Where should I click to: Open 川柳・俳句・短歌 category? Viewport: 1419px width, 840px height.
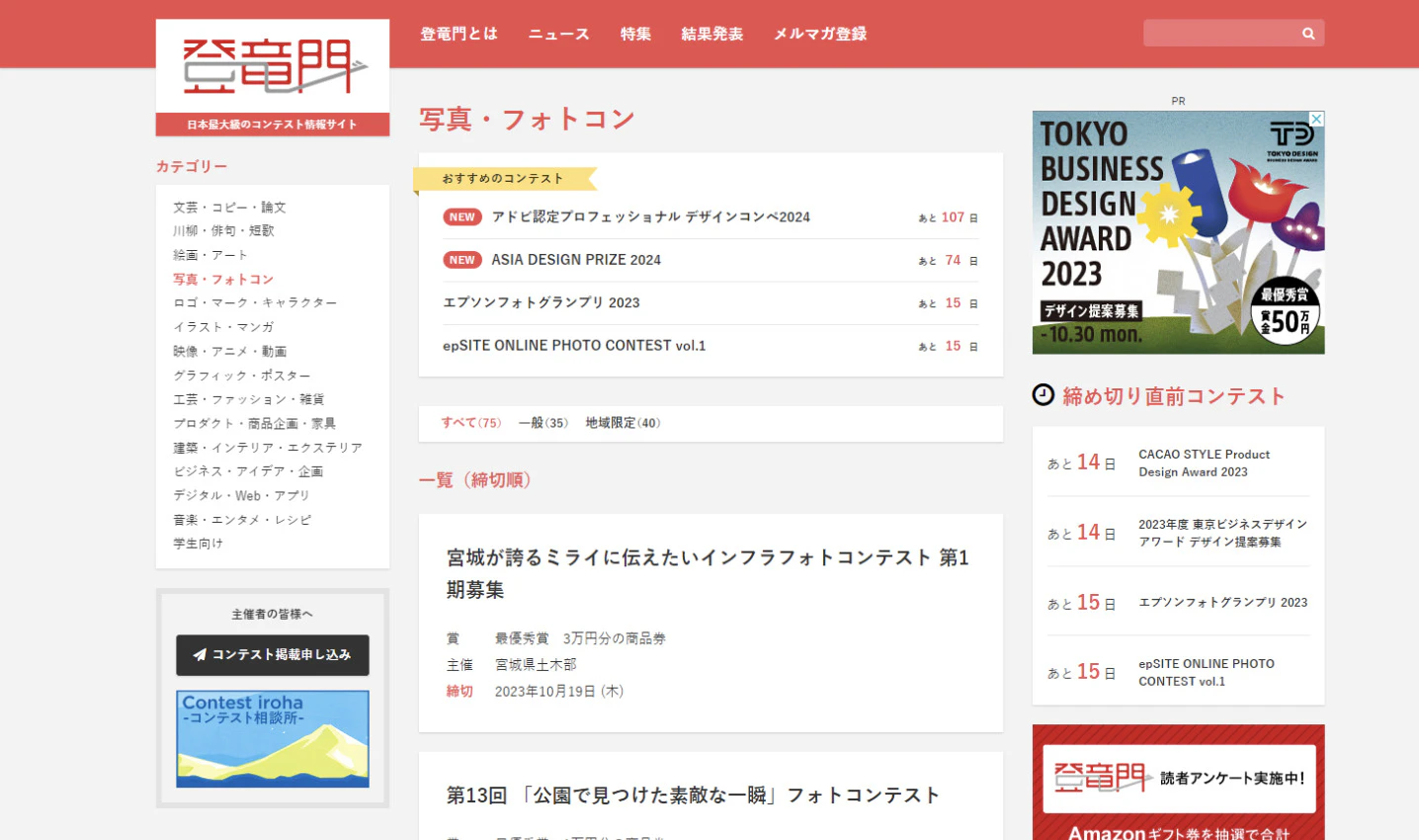pos(223,231)
